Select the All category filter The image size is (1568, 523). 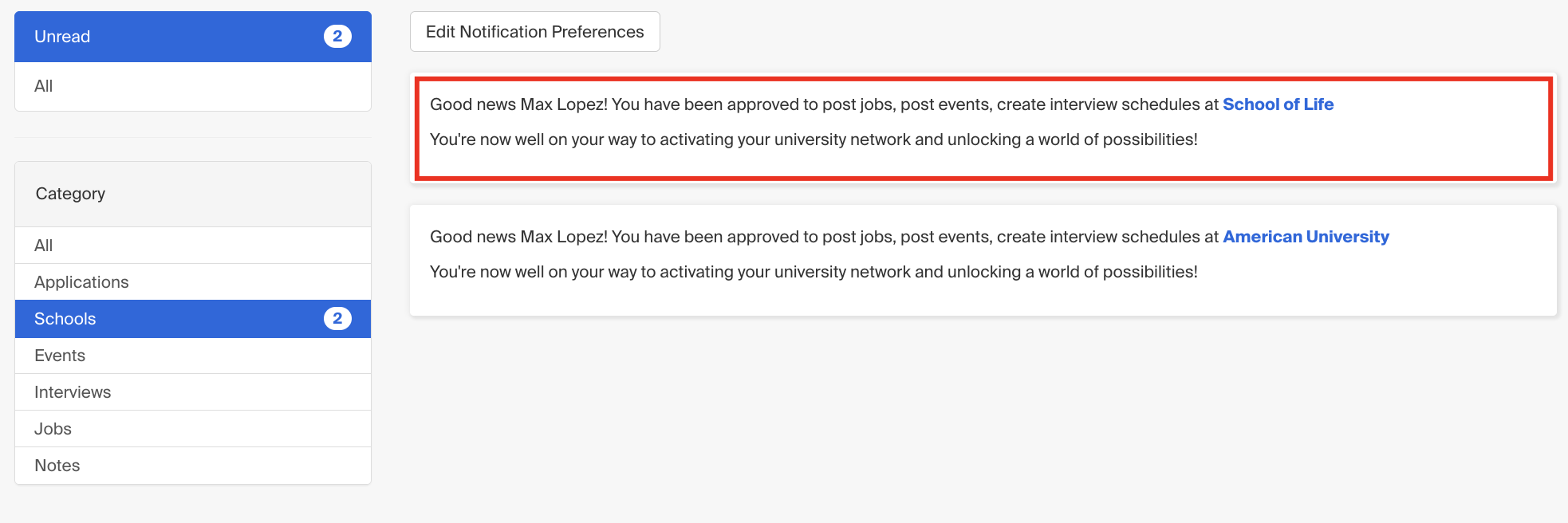193,246
